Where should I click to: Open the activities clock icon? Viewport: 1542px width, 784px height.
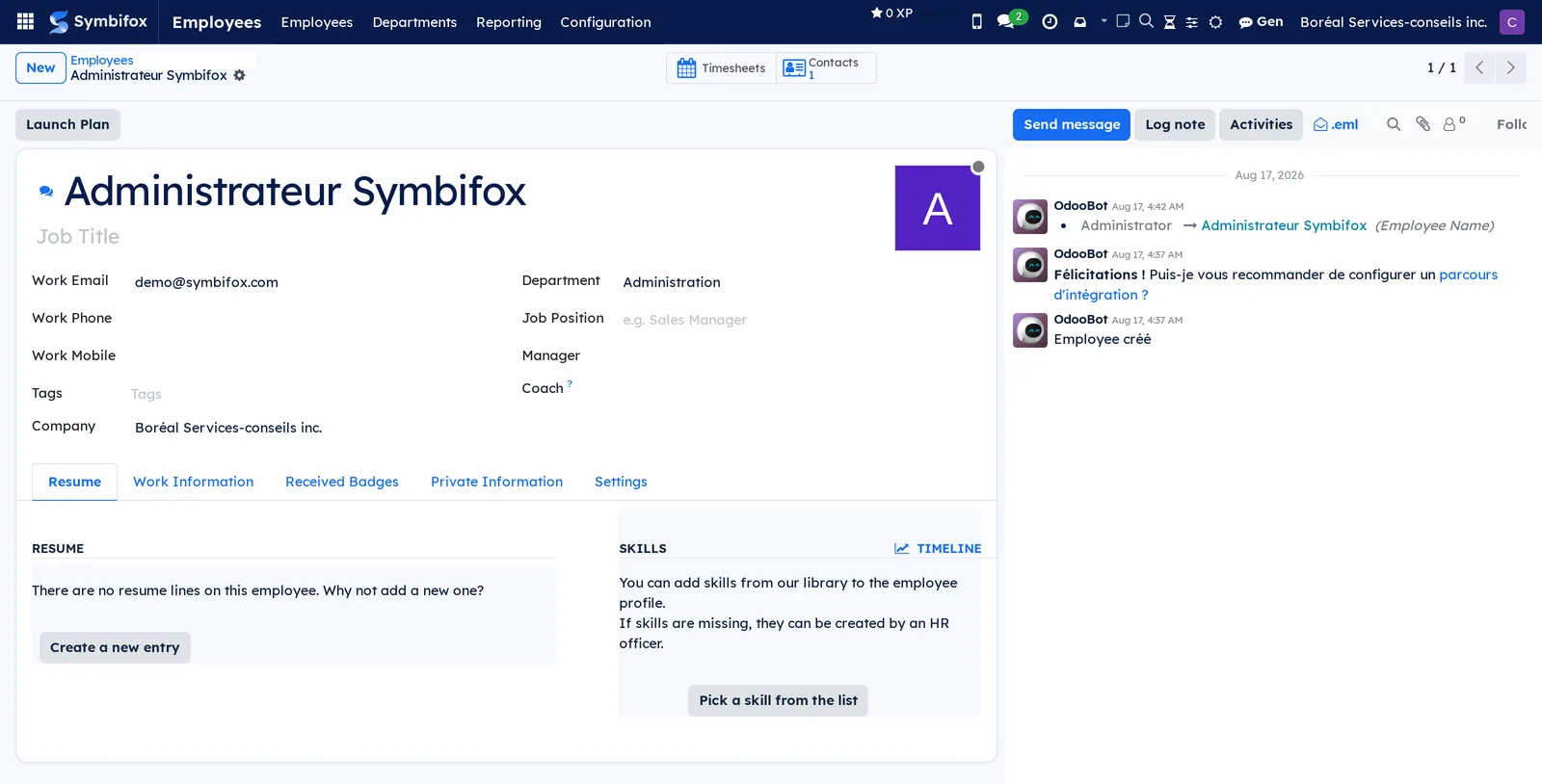[1050, 21]
